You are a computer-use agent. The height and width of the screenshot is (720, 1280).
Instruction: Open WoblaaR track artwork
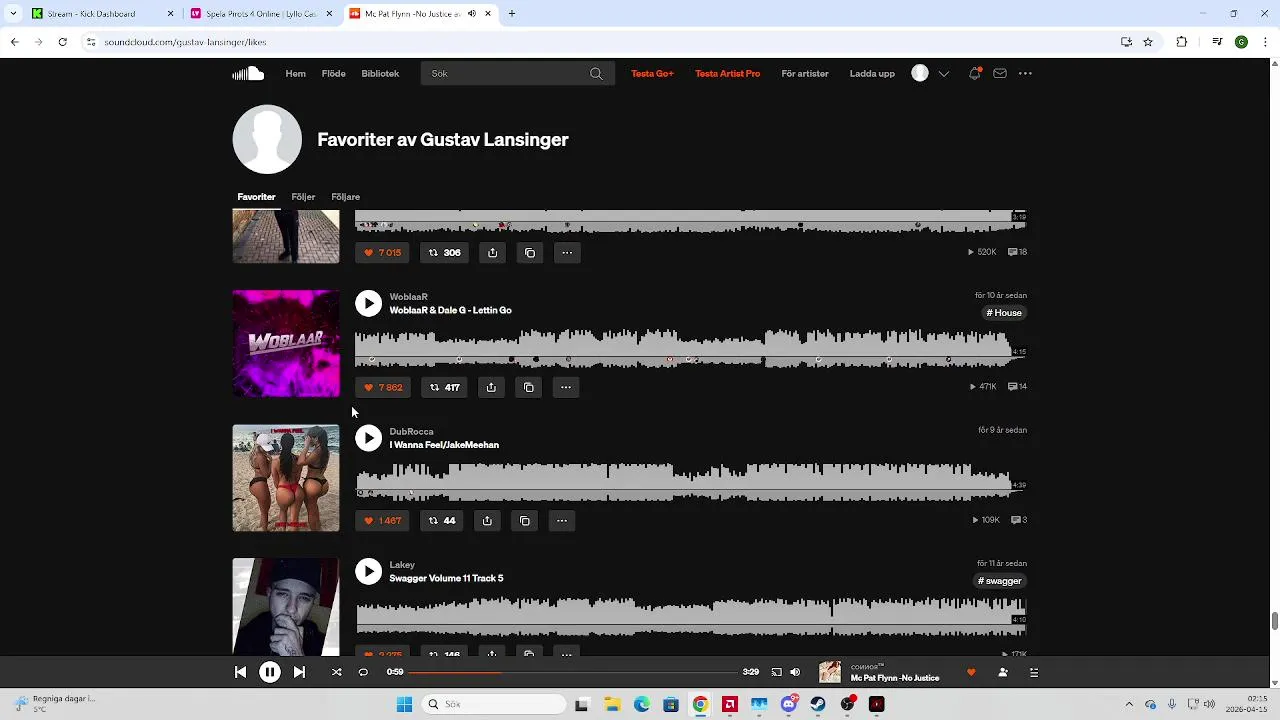pos(286,343)
